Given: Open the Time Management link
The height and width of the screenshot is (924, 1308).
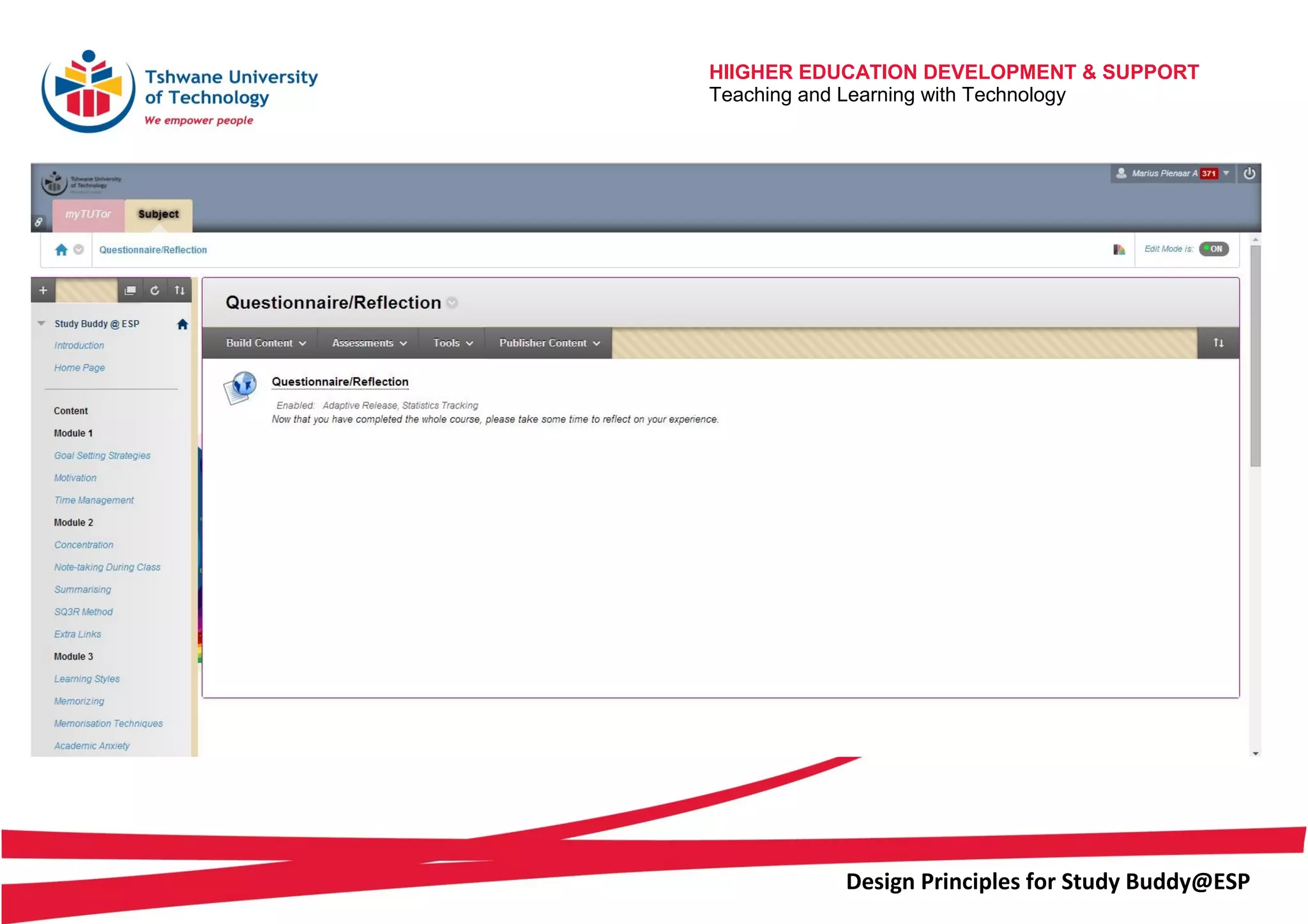Looking at the screenshot, I should coord(94,501).
